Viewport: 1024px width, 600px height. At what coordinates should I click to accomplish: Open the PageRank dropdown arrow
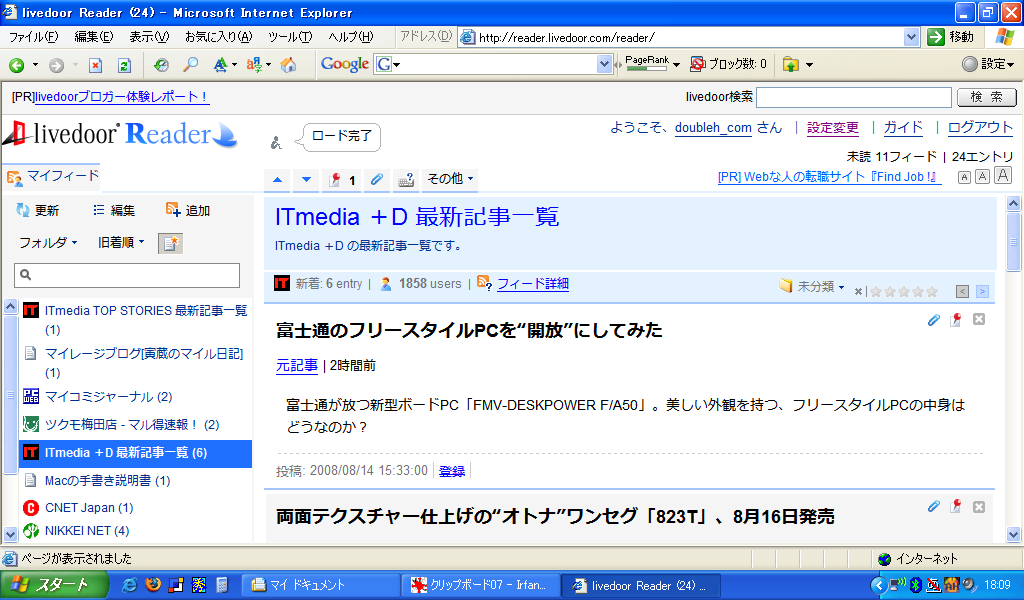[x=676, y=65]
